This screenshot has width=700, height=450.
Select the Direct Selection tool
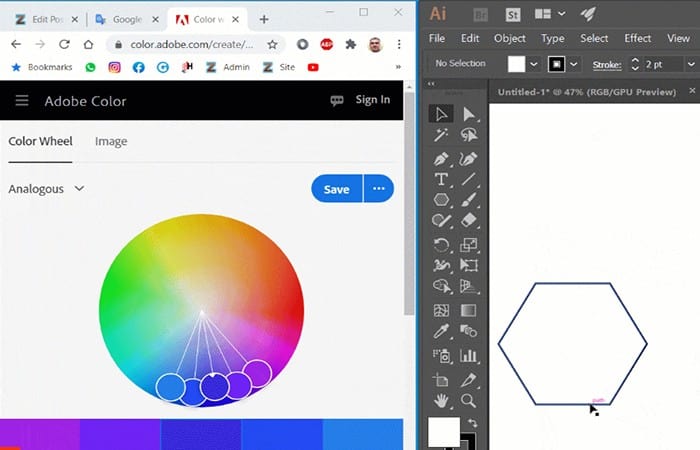point(468,114)
